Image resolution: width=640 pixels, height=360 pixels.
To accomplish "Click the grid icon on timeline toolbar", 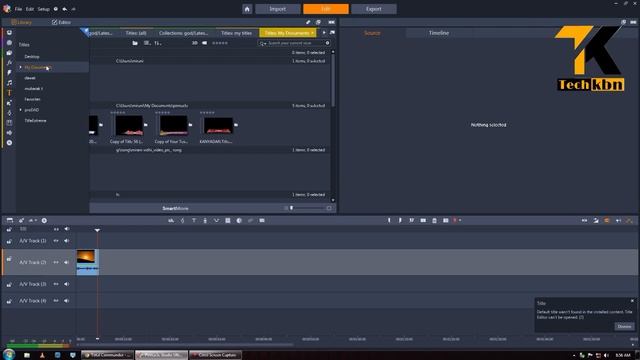I will coord(228,220).
